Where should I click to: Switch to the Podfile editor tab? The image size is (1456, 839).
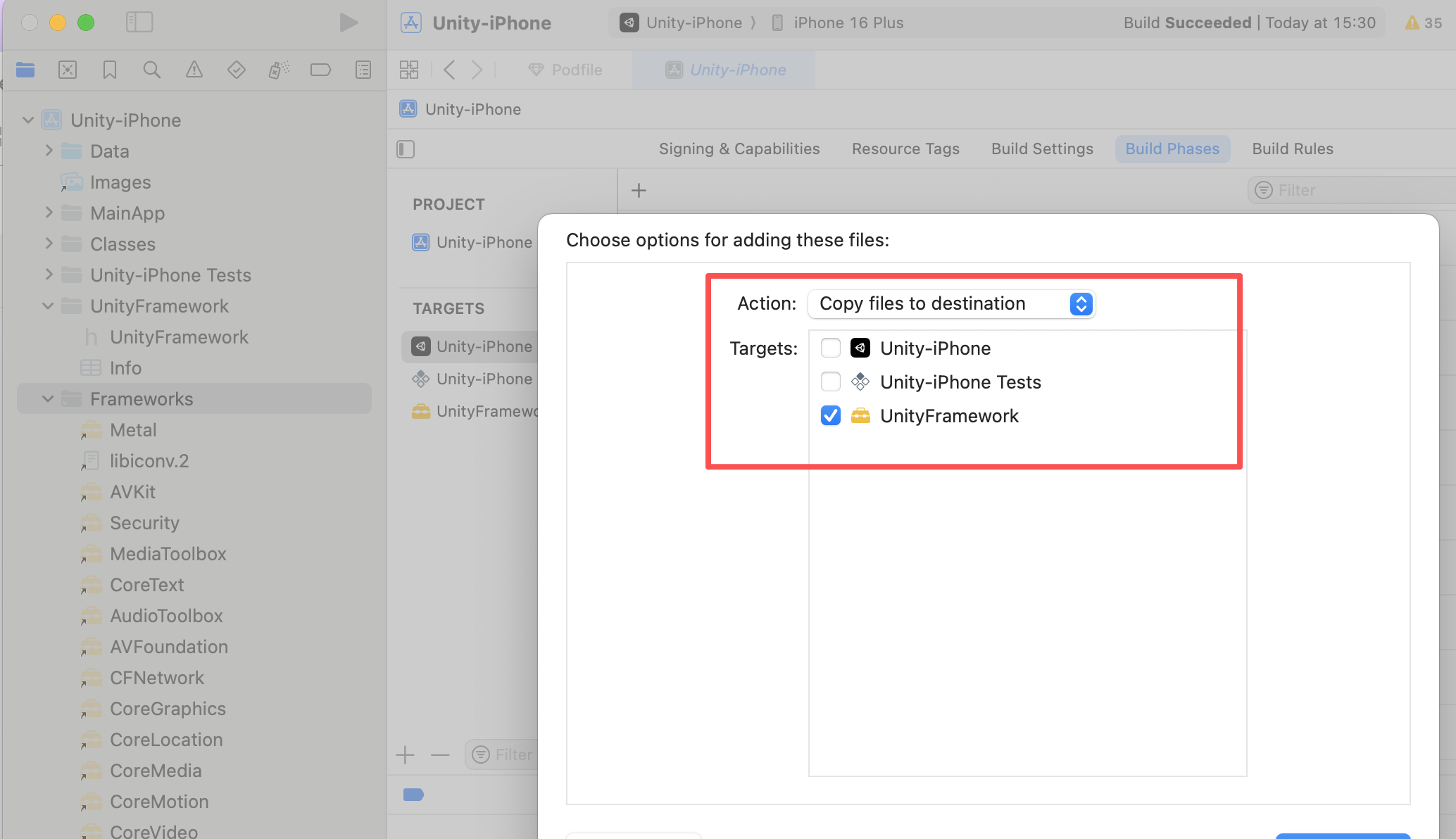click(x=565, y=70)
